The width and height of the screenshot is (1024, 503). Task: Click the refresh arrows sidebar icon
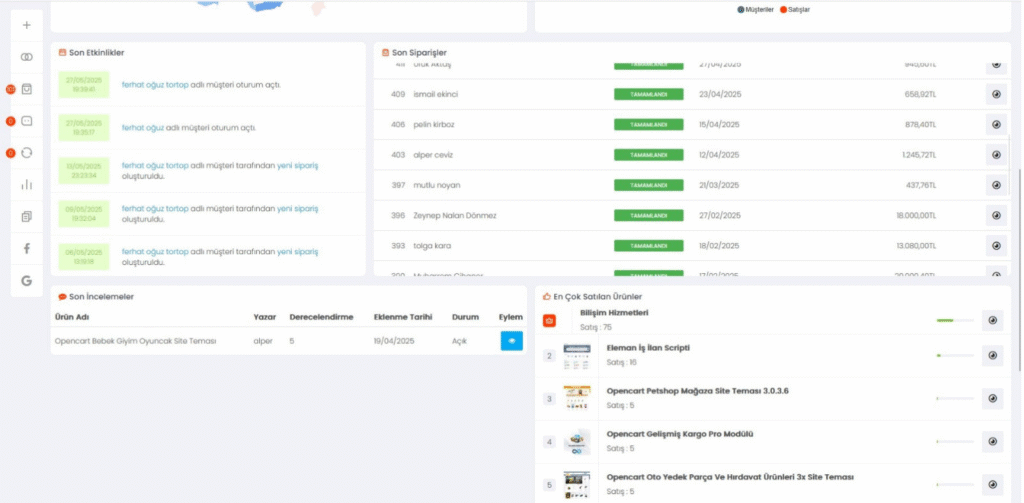(x=26, y=152)
